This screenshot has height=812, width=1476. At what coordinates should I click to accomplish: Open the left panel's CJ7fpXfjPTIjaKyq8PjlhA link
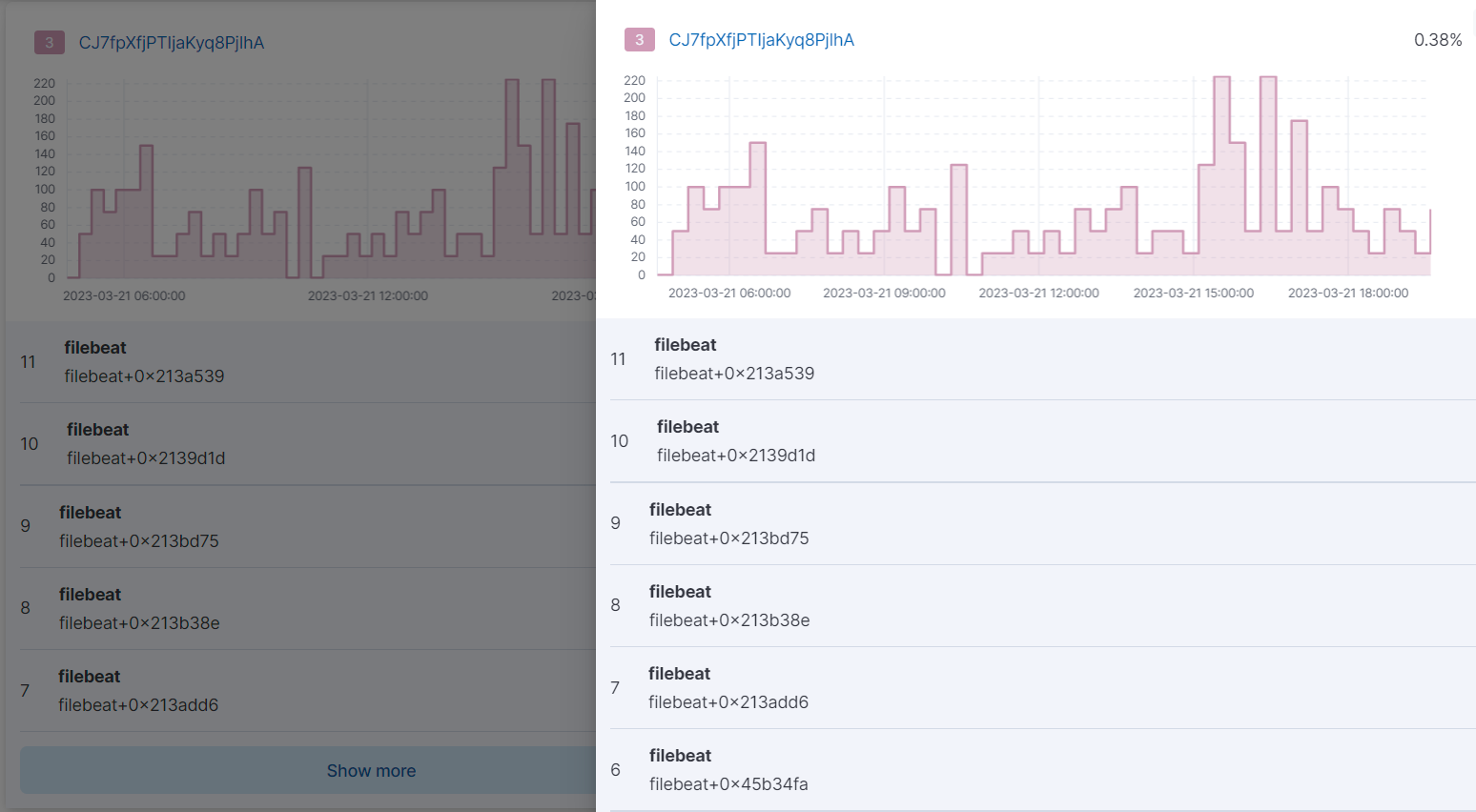pos(173,42)
